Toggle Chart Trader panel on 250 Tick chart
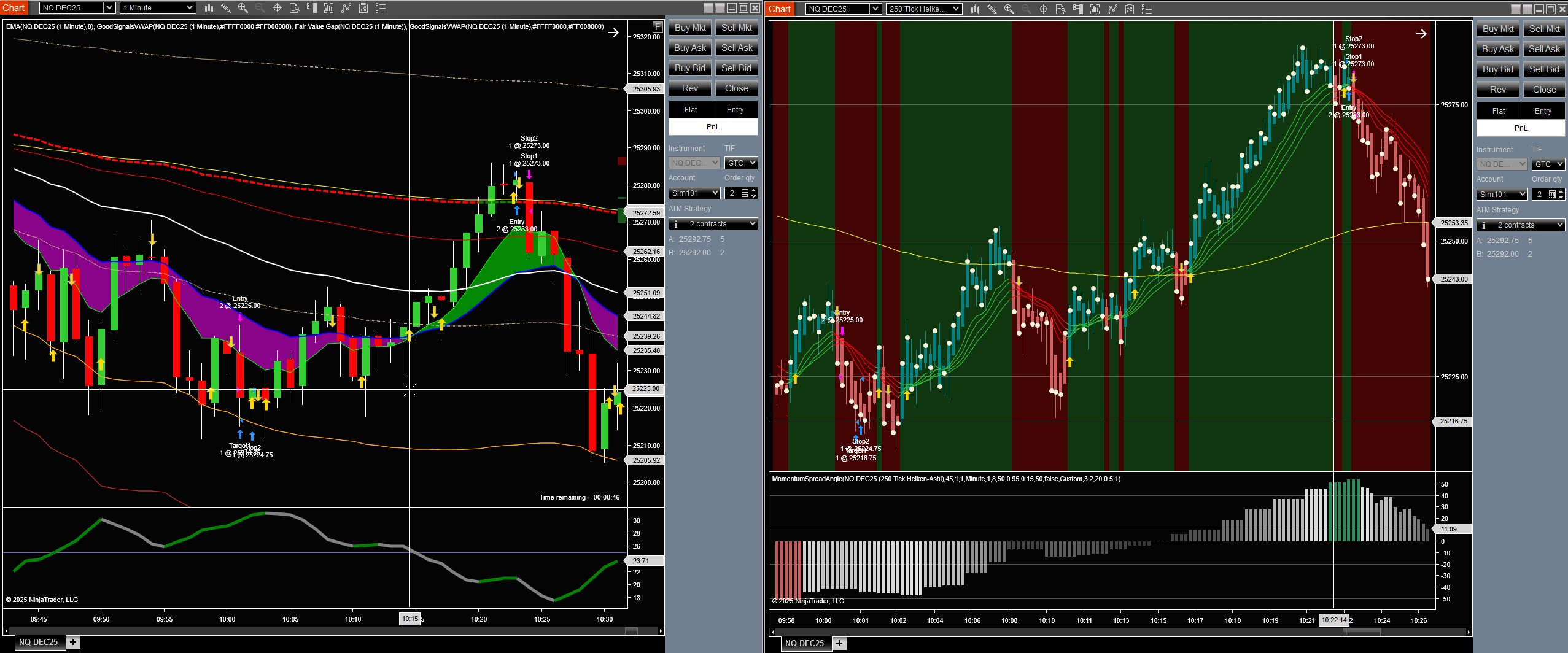 pyautogui.click(x=1078, y=9)
